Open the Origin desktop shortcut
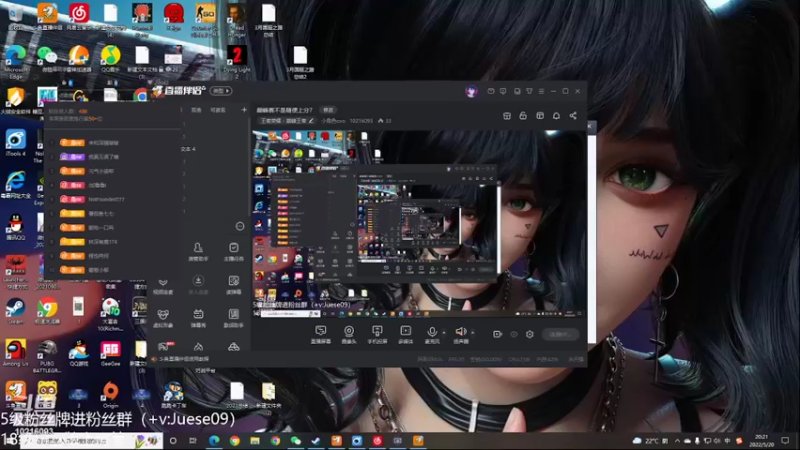The height and width of the screenshot is (450, 800). pyautogui.click(x=110, y=394)
